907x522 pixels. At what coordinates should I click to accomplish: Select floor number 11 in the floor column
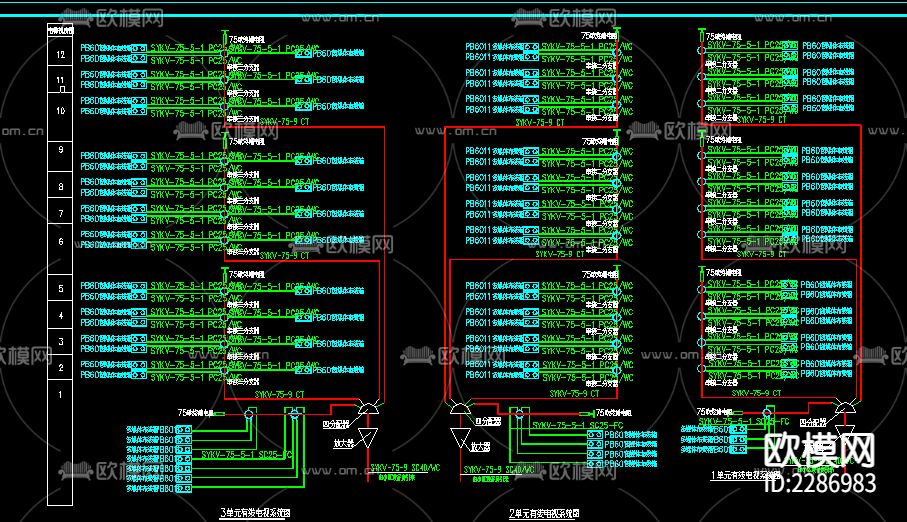[x=60, y=80]
